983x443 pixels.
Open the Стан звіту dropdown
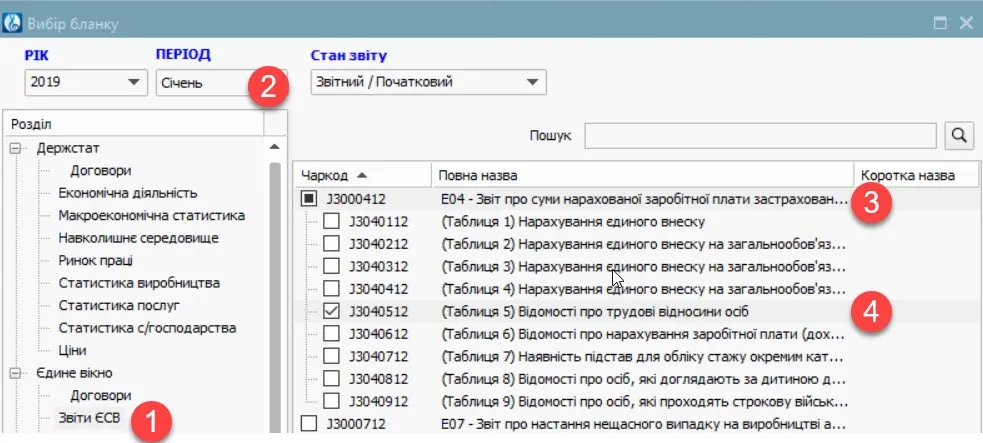(429, 82)
